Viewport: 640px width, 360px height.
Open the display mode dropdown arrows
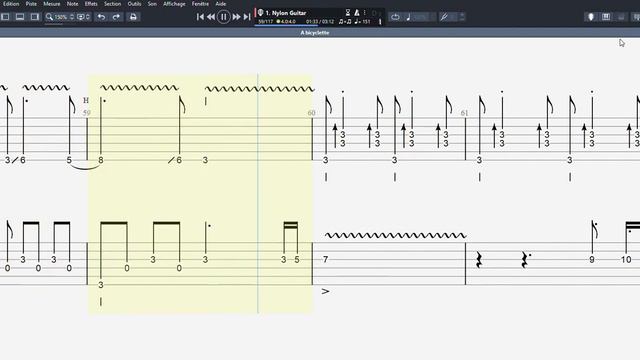click(x=87, y=17)
